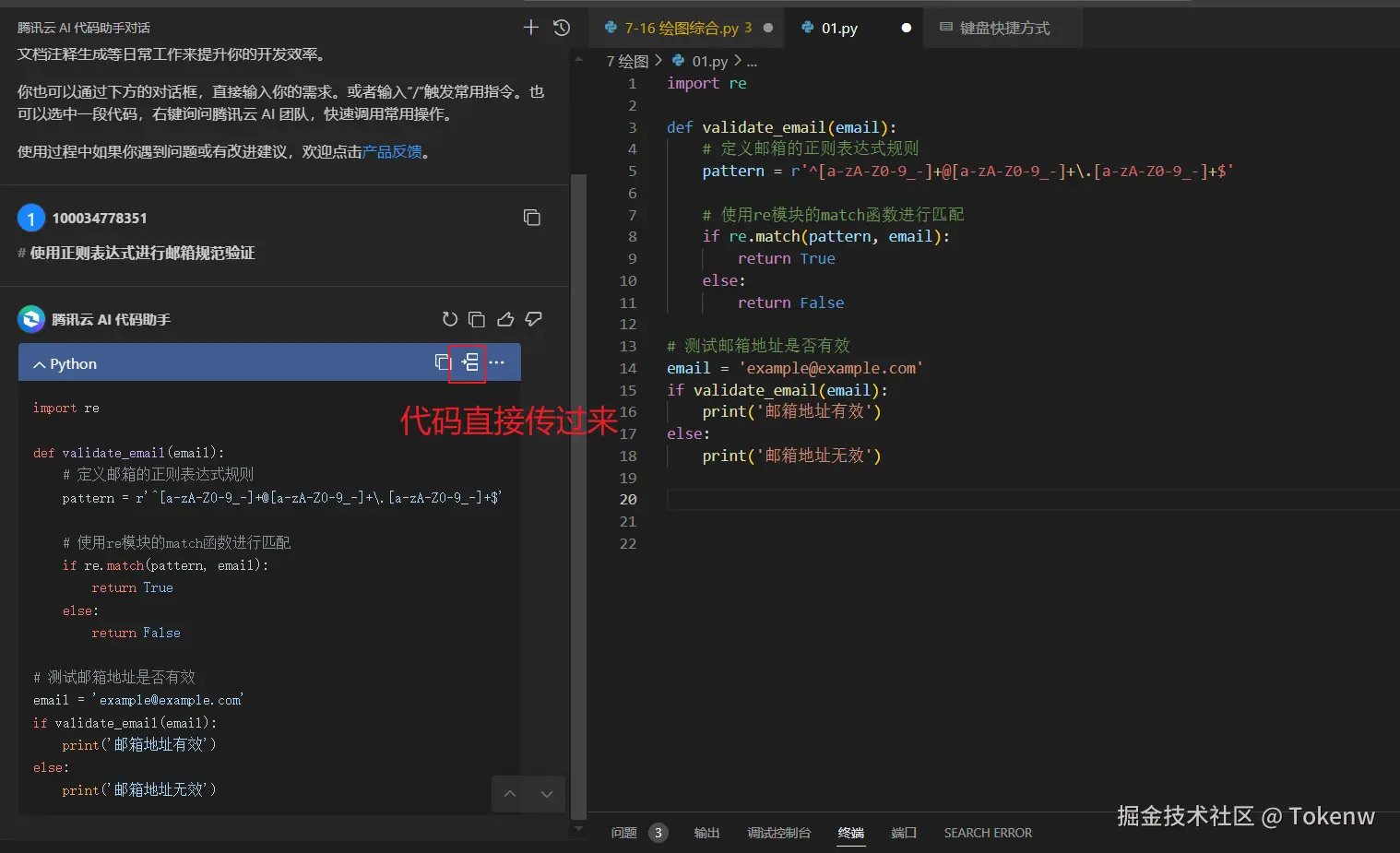This screenshot has height=853, width=1400.
Task: Click 'import re' in the chat code block
Action: tap(66, 408)
